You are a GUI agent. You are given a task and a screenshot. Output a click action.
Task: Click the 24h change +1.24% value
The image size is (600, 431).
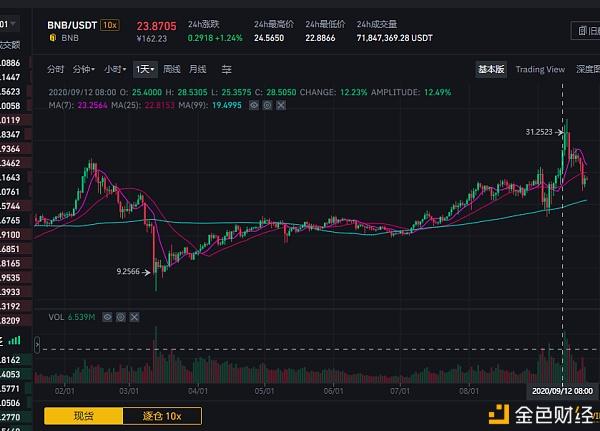pos(229,38)
